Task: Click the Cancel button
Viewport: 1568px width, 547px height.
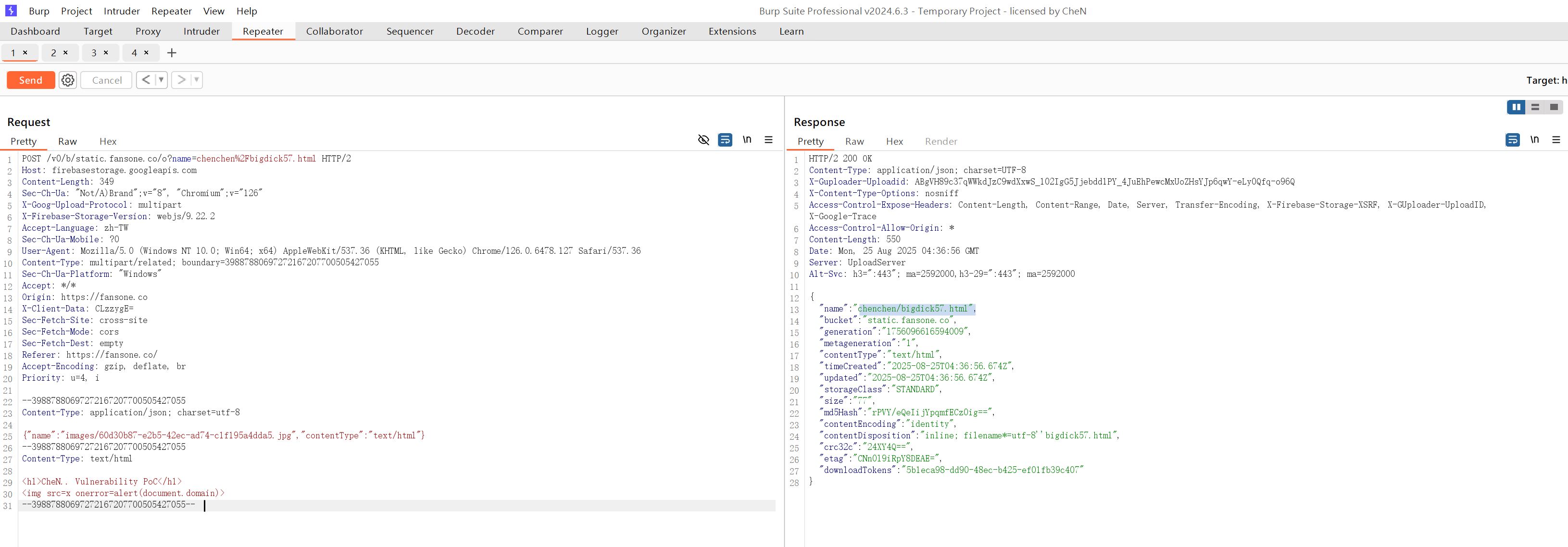Action: pyautogui.click(x=107, y=80)
